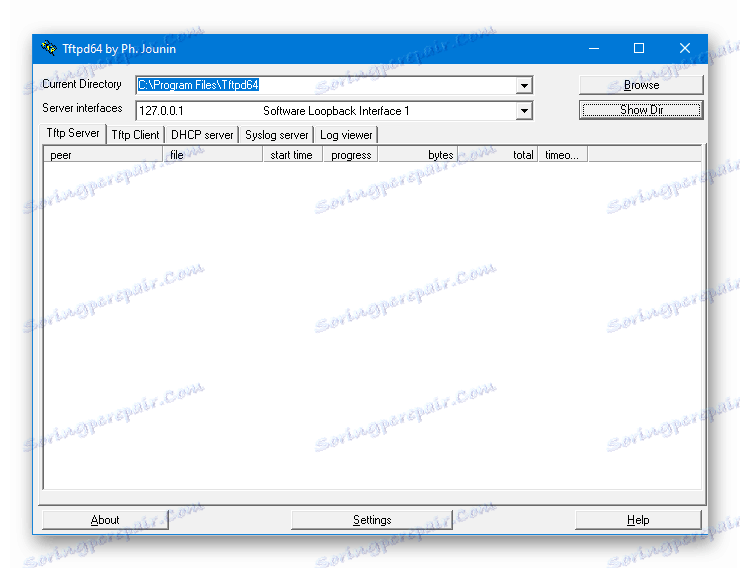Viewport: 740px width, 568px height.
Task: Sort by the peer column header
Action: click(103, 155)
